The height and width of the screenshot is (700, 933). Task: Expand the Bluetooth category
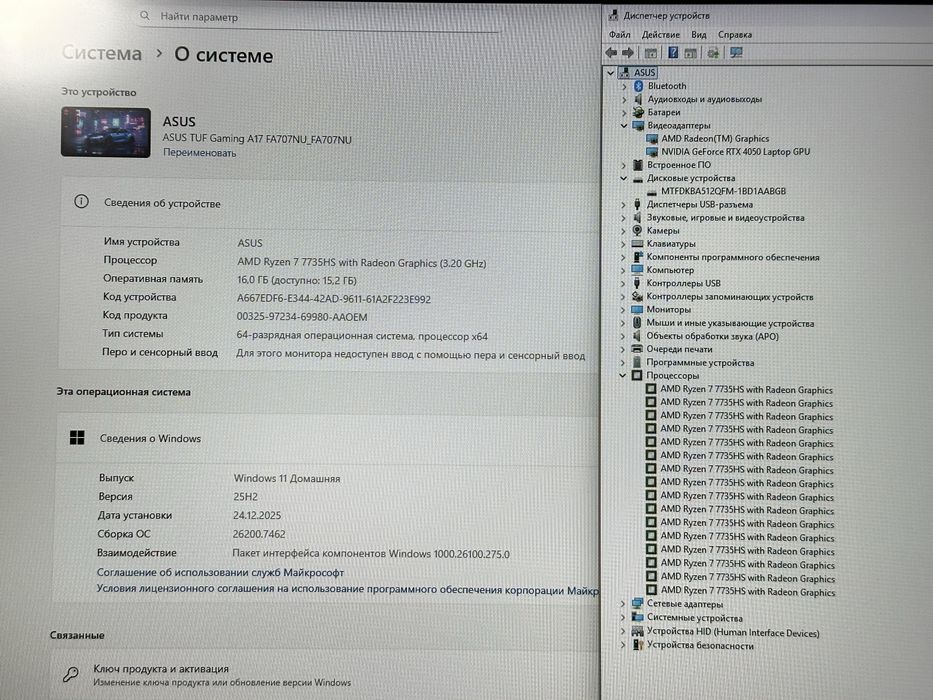click(624, 86)
